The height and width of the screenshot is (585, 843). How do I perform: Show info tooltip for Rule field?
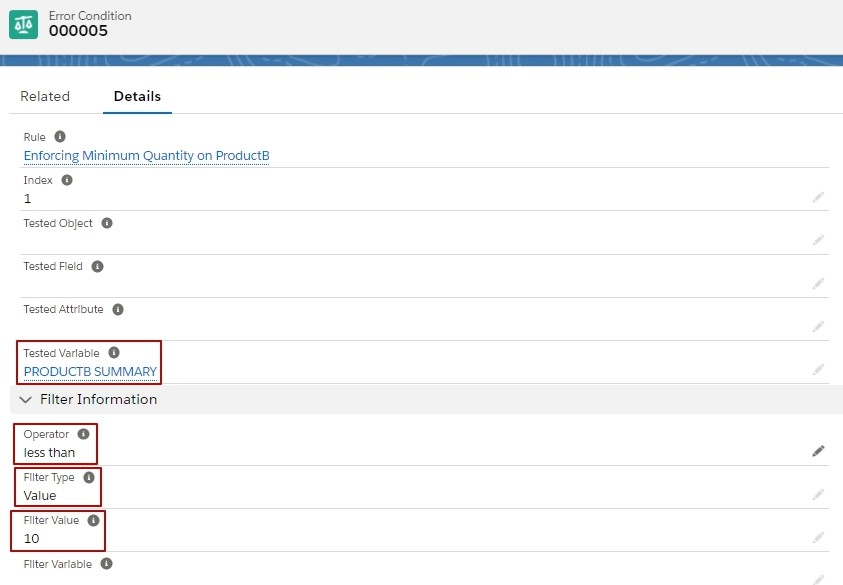point(60,137)
